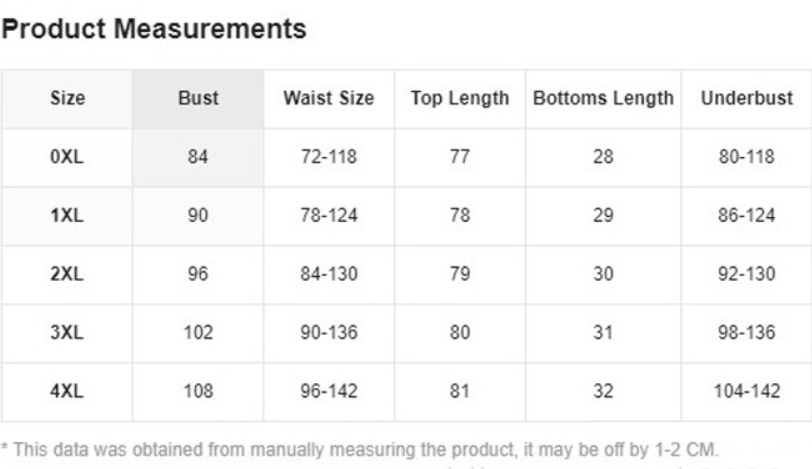Select the 1XL size row label

coord(67,216)
